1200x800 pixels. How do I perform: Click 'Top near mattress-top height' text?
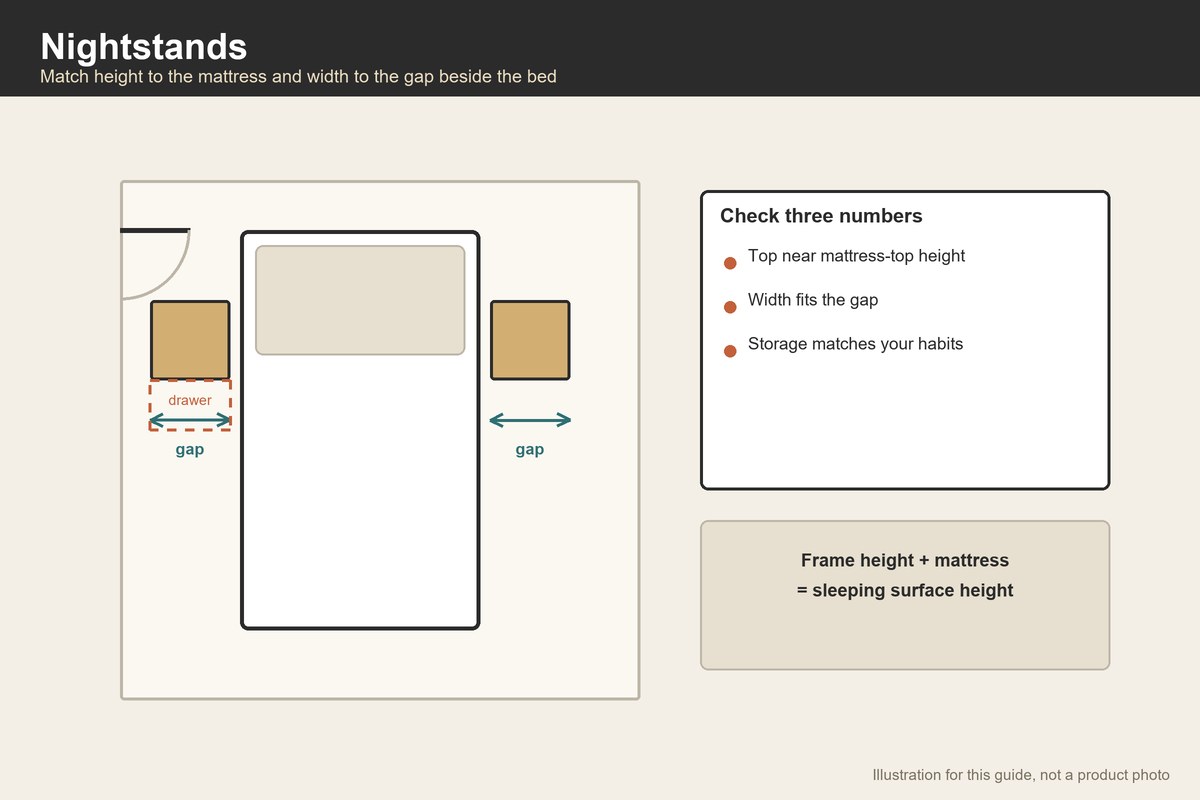pos(856,256)
